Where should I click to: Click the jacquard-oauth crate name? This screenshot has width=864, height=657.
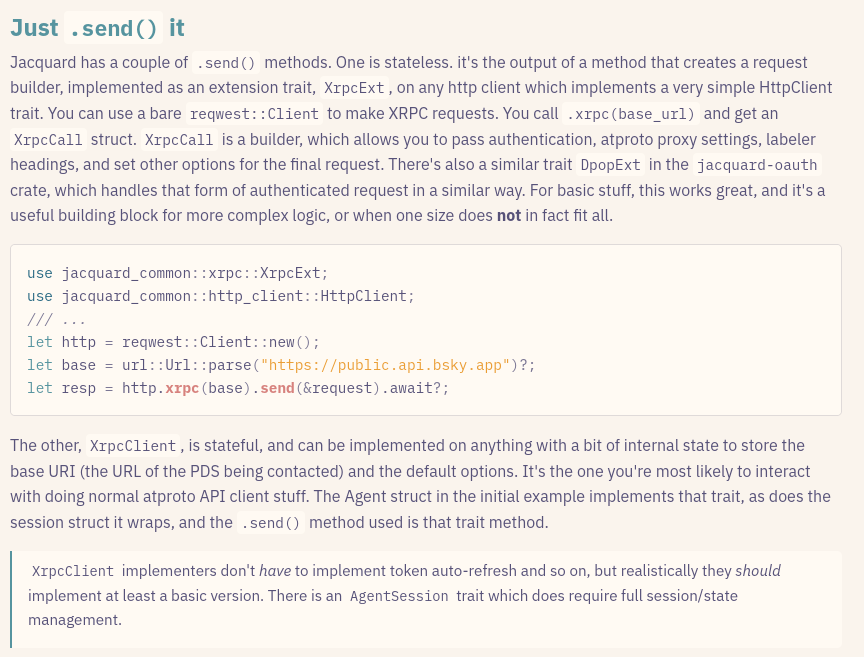(757, 165)
